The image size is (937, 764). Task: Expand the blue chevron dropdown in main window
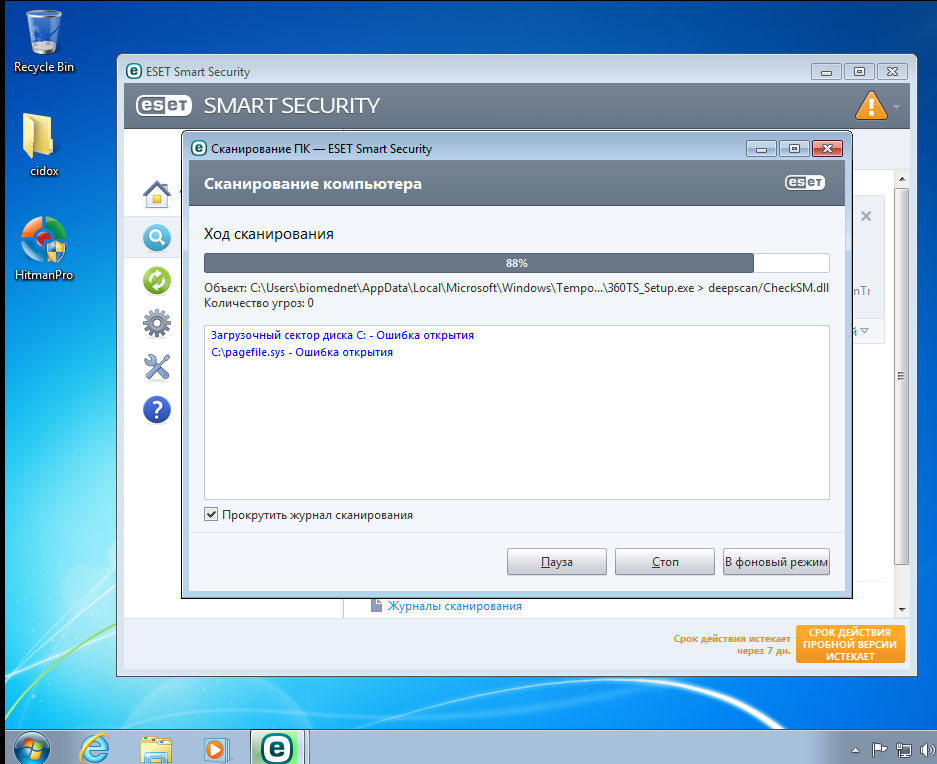864,331
